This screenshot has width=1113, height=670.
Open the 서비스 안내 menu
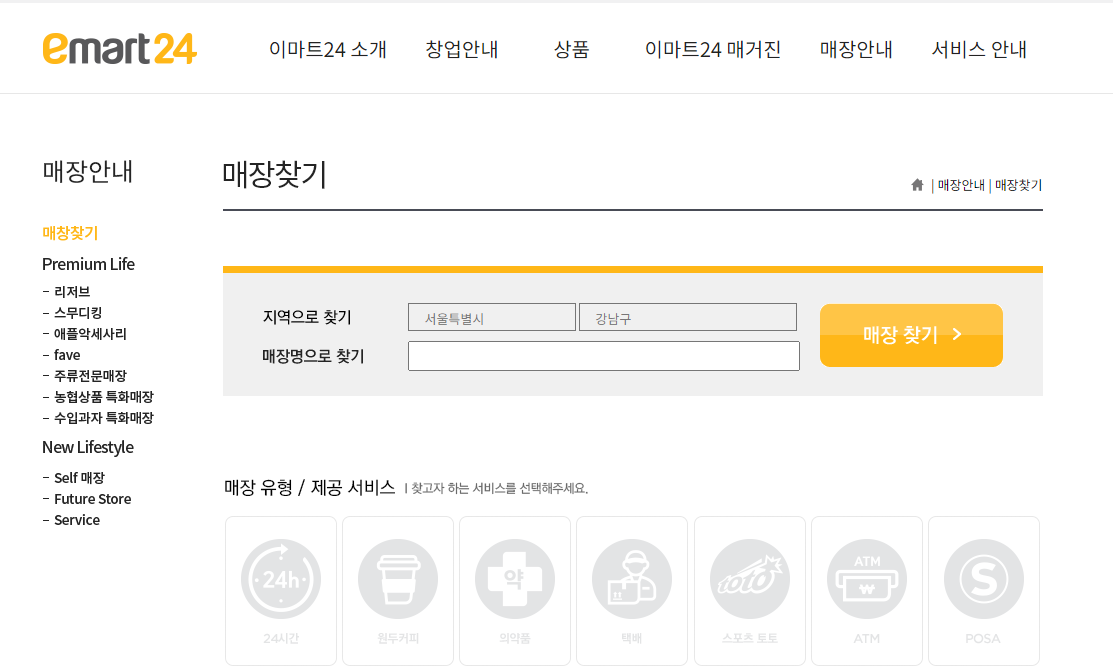coord(979,50)
